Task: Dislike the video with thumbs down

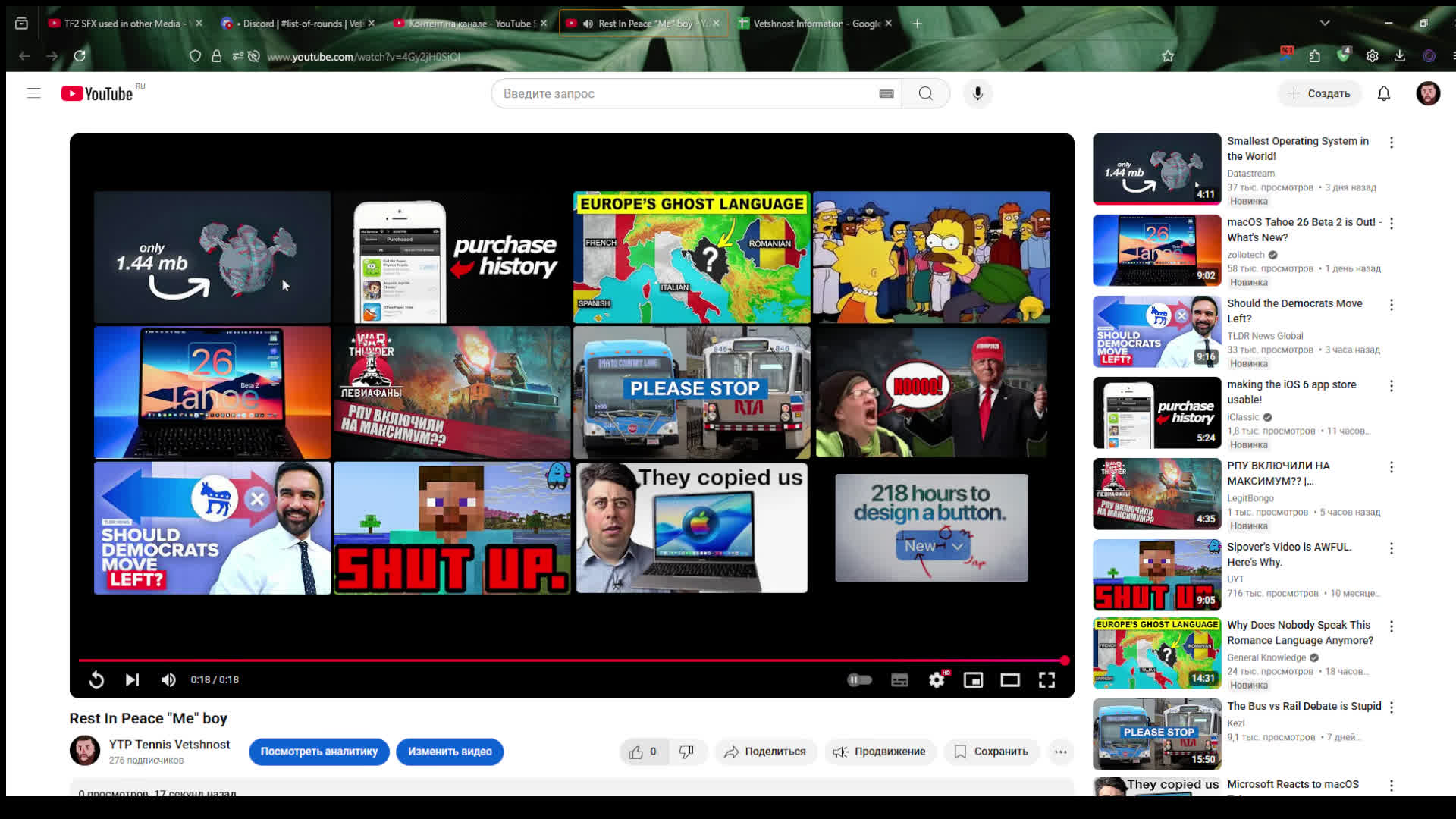Action: [x=687, y=752]
